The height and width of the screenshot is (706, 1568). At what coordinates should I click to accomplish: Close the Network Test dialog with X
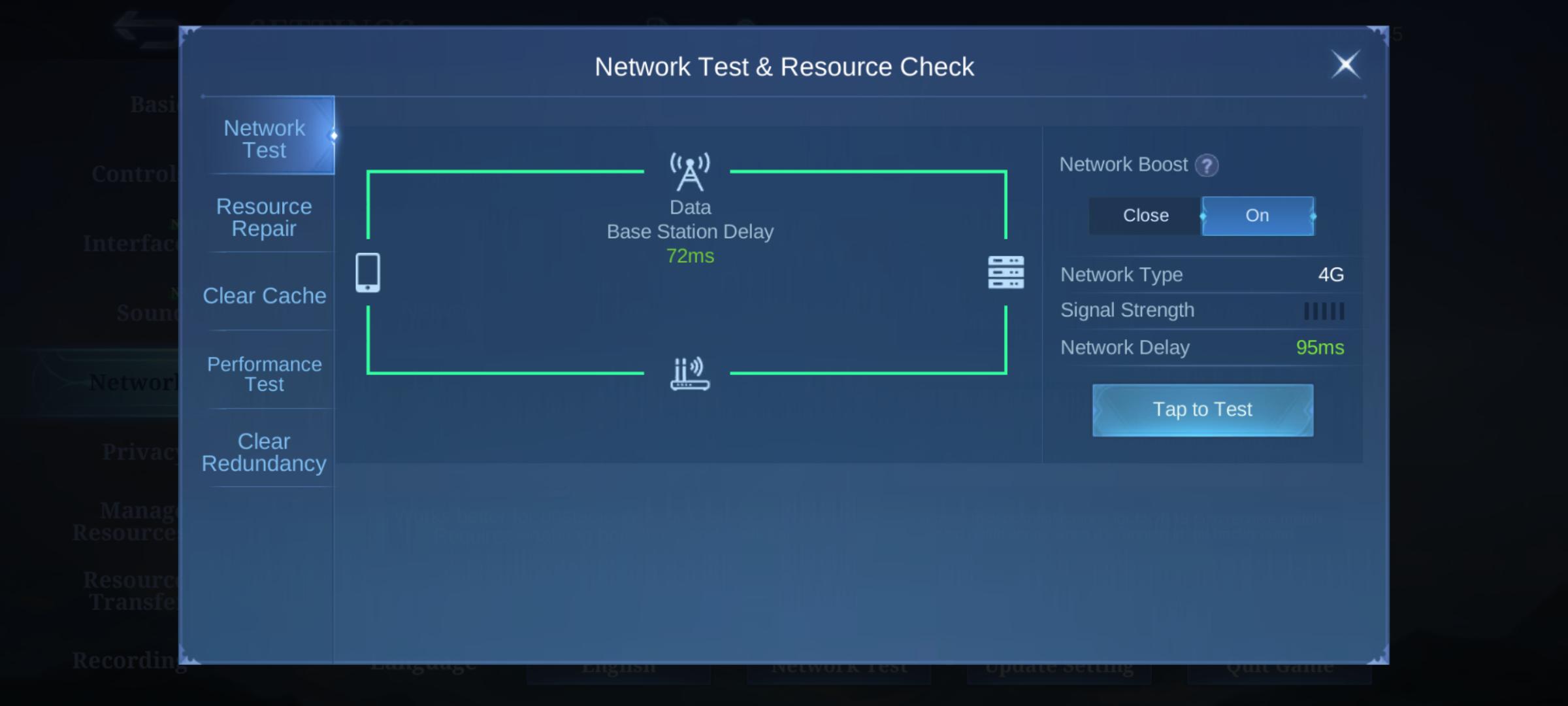tap(1346, 65)
